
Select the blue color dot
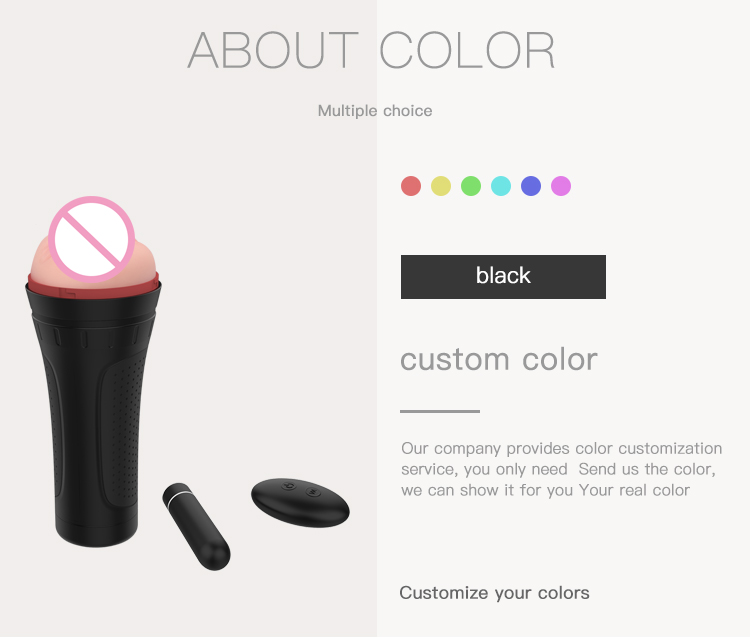coord(531,186)
